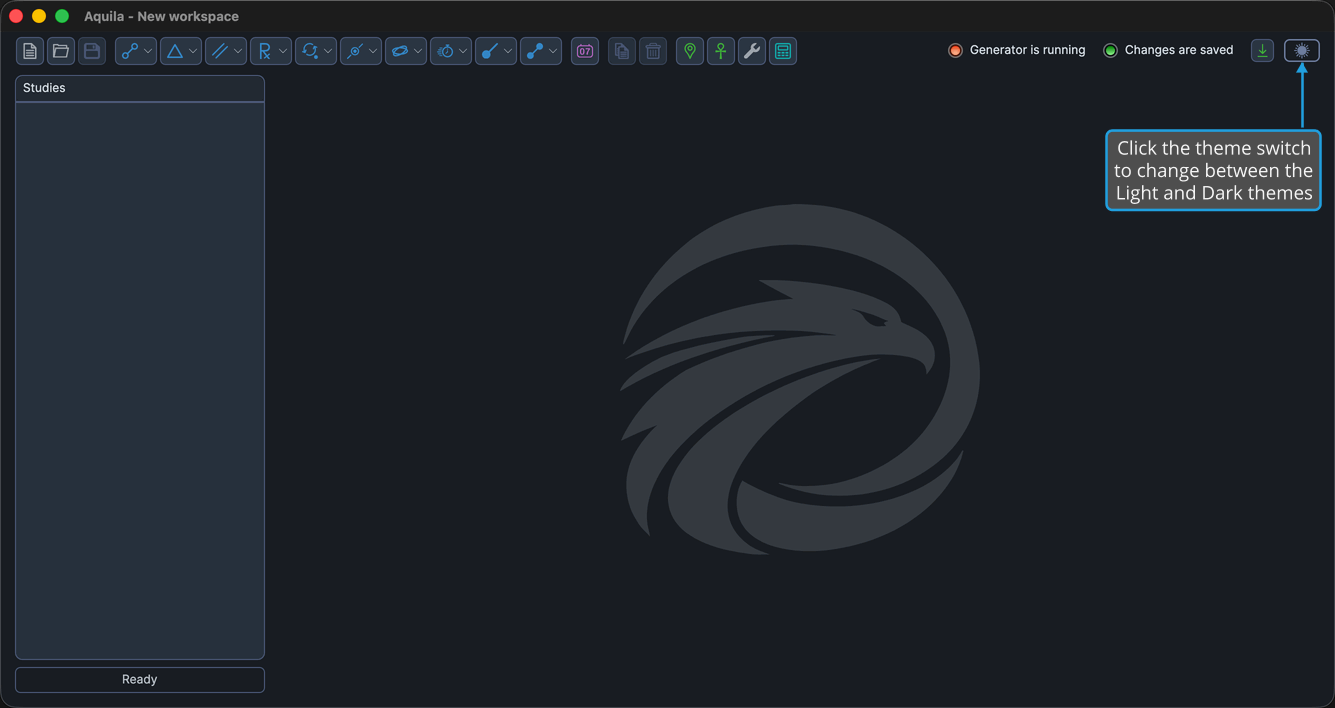
Task: Expand the two-connected-nodes tool dropdown
Action: pyautogui.click(x=148, y=51)
